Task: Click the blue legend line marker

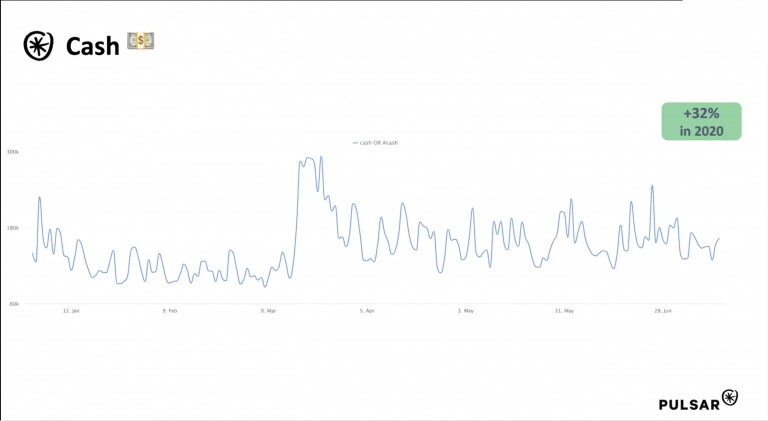Action: coord(355,143)
